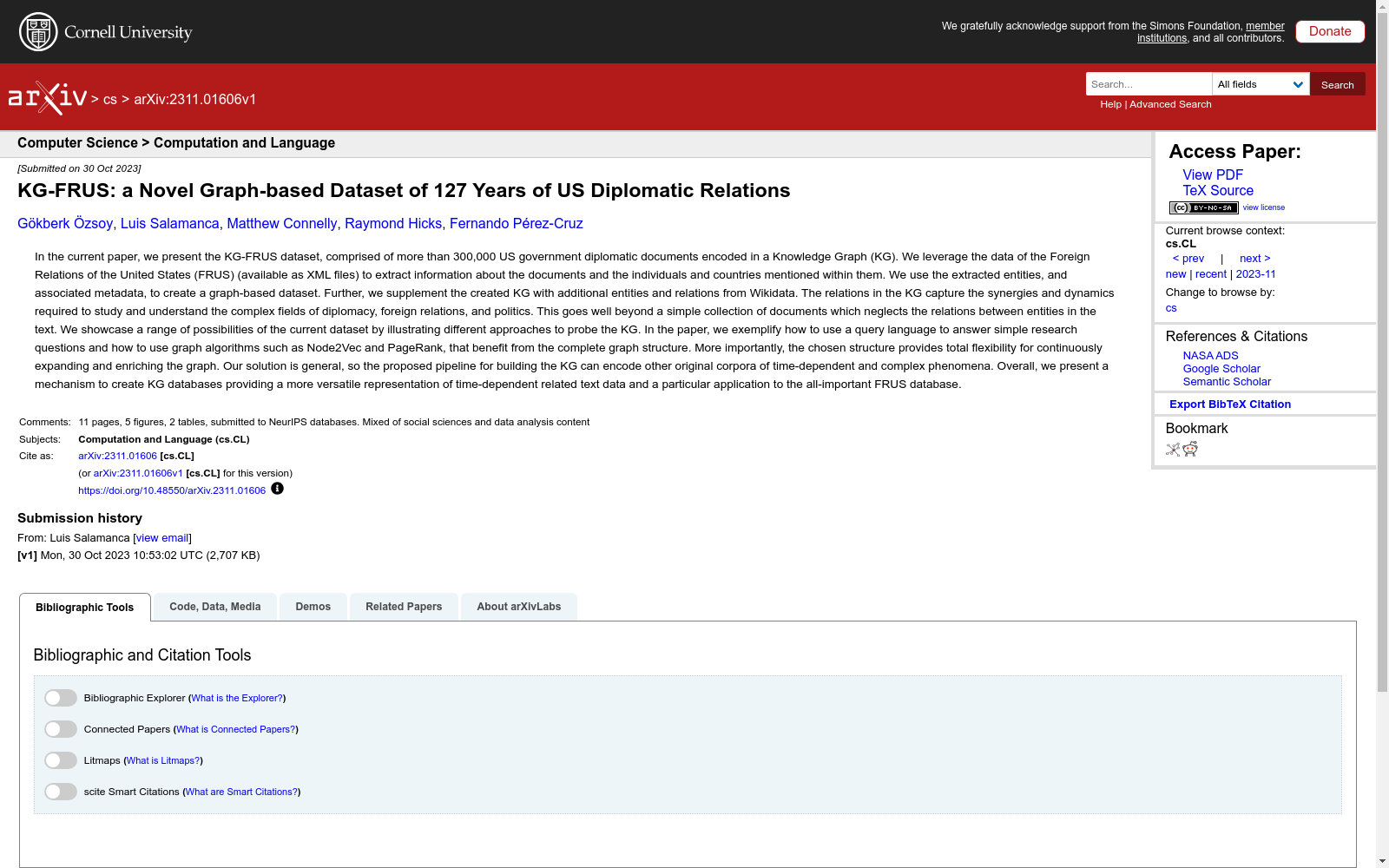Open the 2023-11 listing link
This screenshot has height=868, width=1389.
pyautogui.click(x=1255, y=274)
